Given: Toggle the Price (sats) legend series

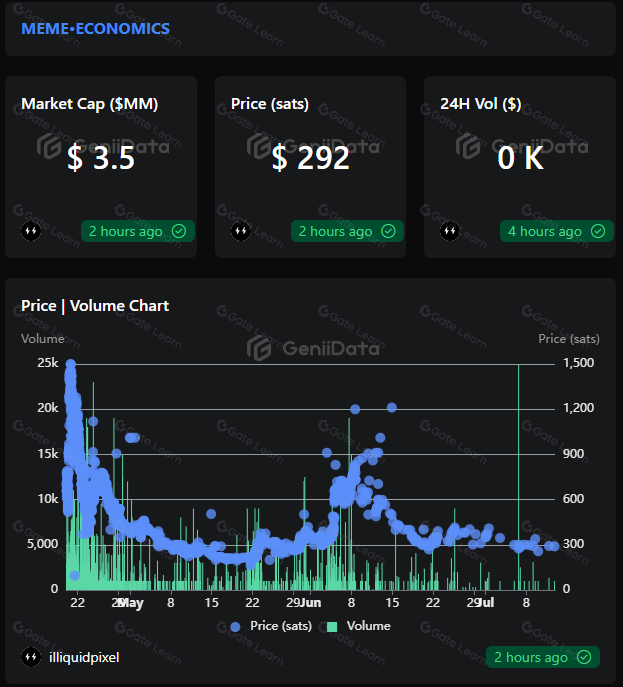Looking at the screenshot, I should pyautogui.click(x=271, y=626).
